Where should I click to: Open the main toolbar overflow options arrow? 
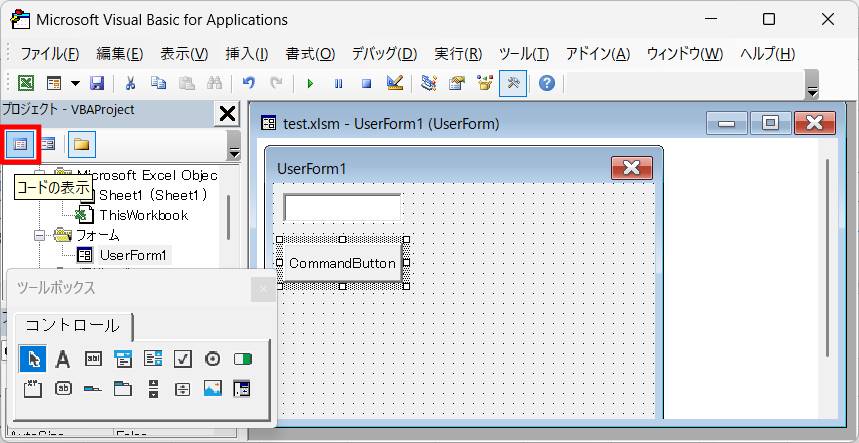[812, 92]
